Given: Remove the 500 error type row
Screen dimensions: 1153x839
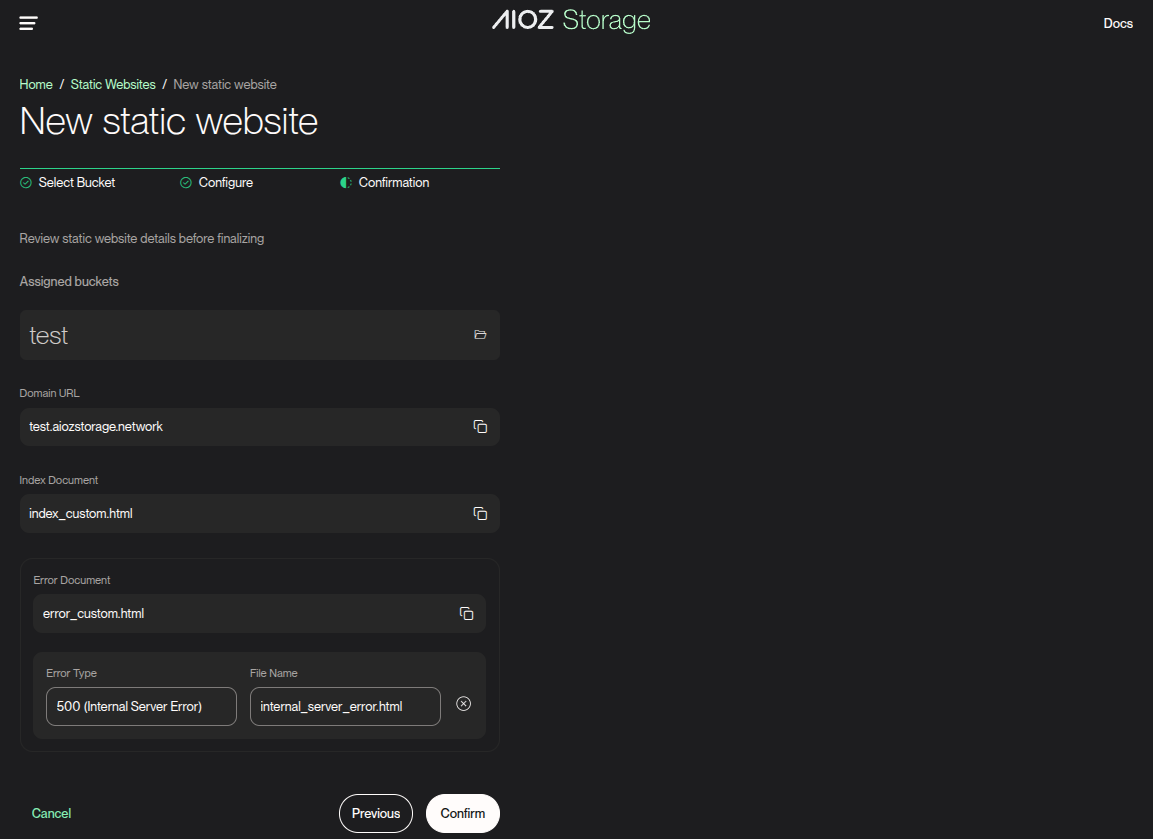Looking at the screenshot, I should tap(463, 704).
